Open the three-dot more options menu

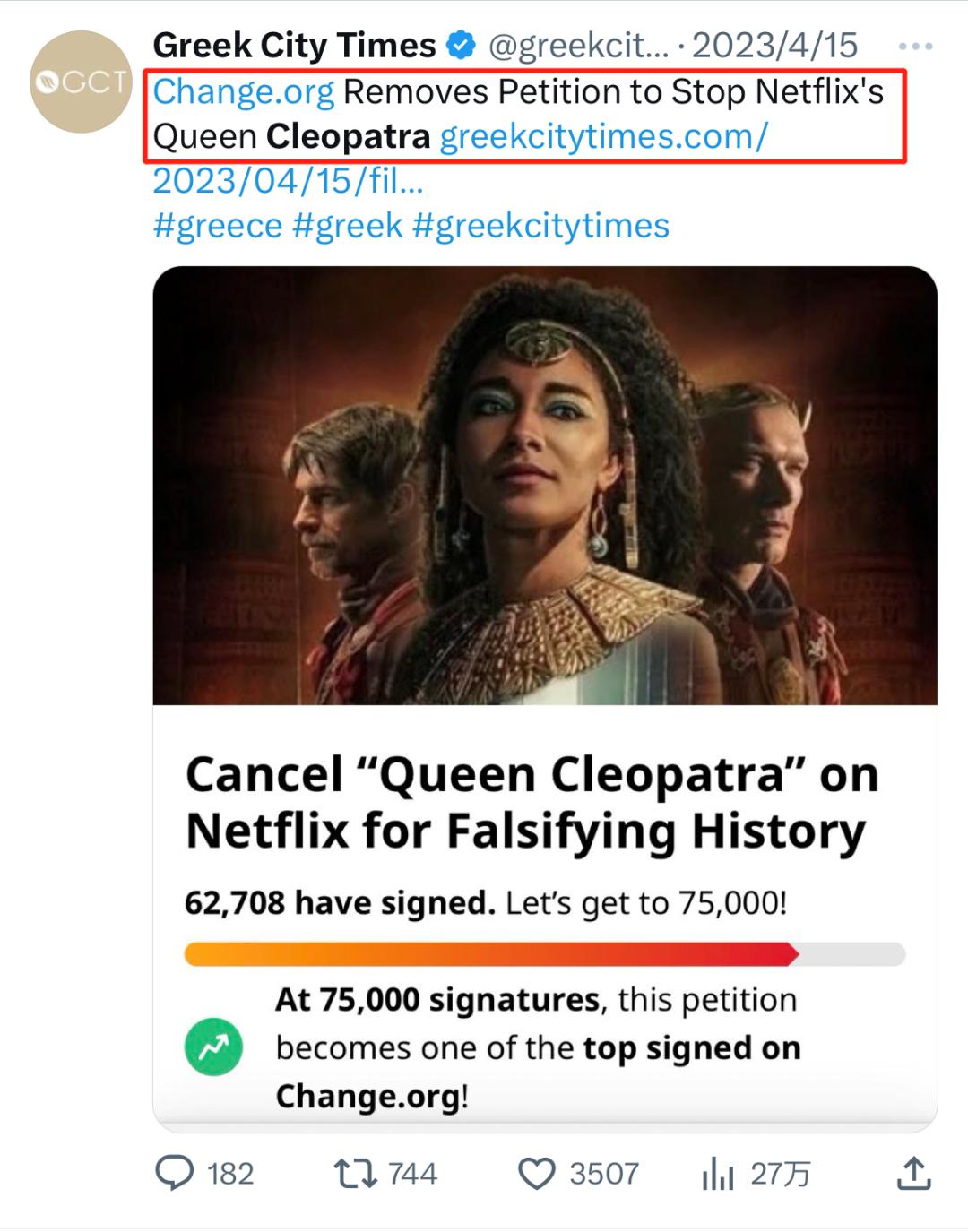click(x=915, y=46)
